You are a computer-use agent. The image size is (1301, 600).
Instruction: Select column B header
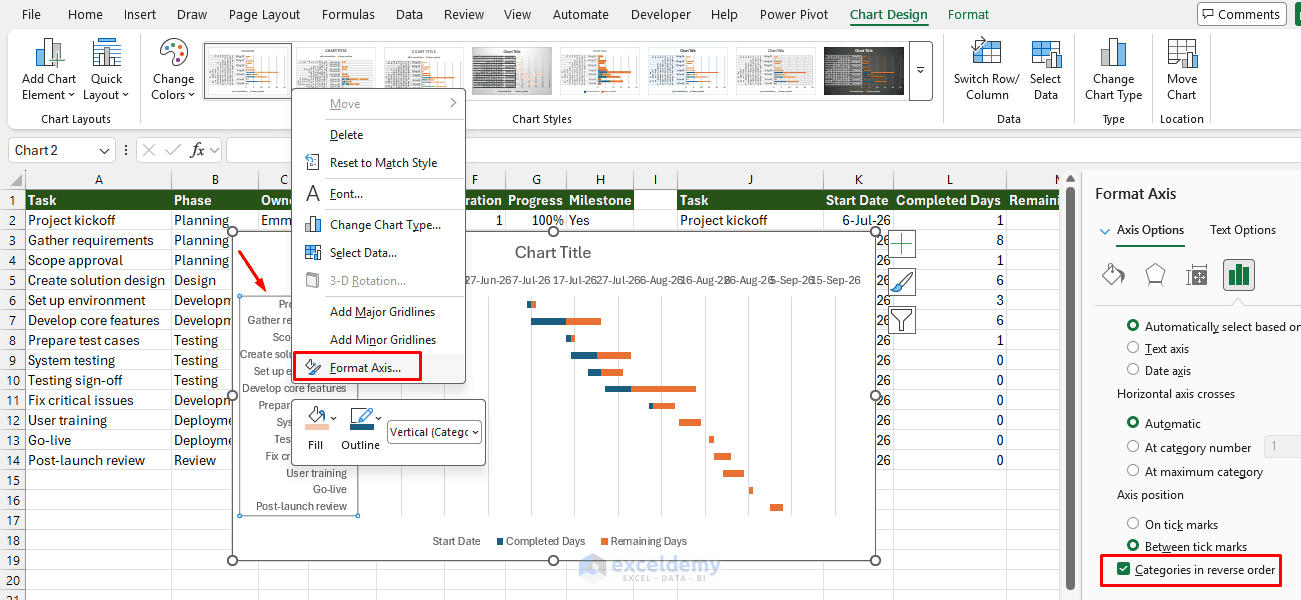[214, 179]
